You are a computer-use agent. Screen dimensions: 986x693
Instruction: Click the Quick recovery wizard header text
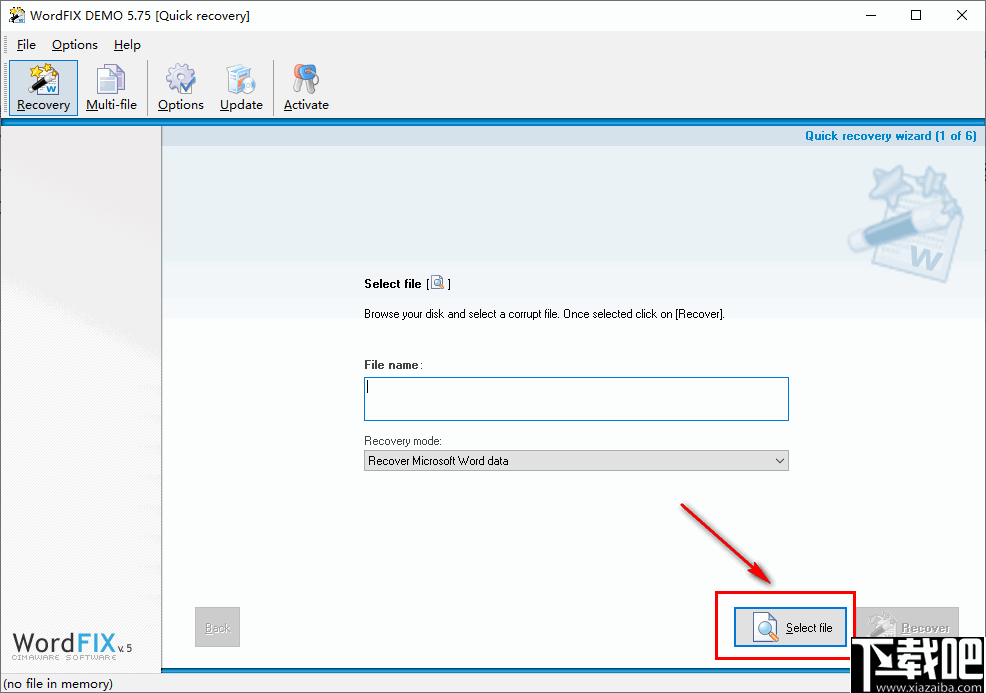pos(890,135)
